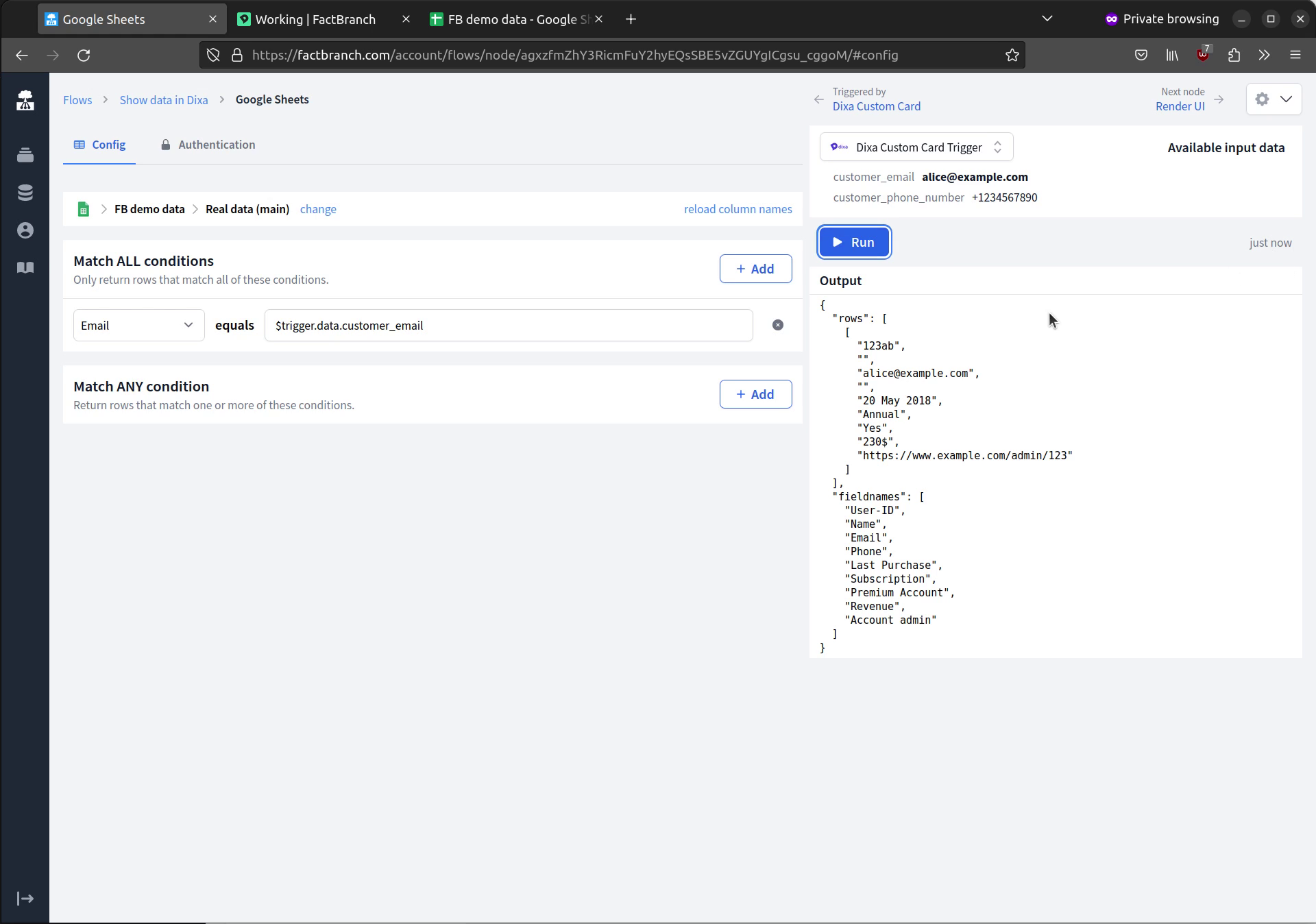Expand the chevron next to the settings gear

point(1286,99)
